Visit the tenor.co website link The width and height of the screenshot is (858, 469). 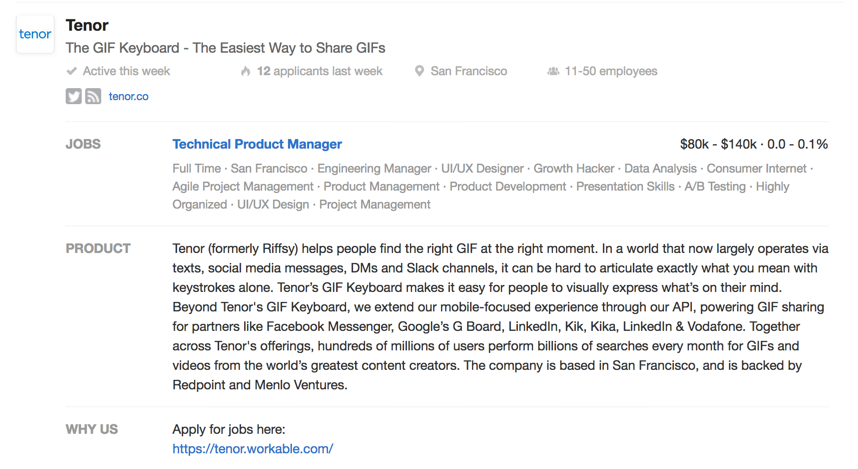click(129, 96)
